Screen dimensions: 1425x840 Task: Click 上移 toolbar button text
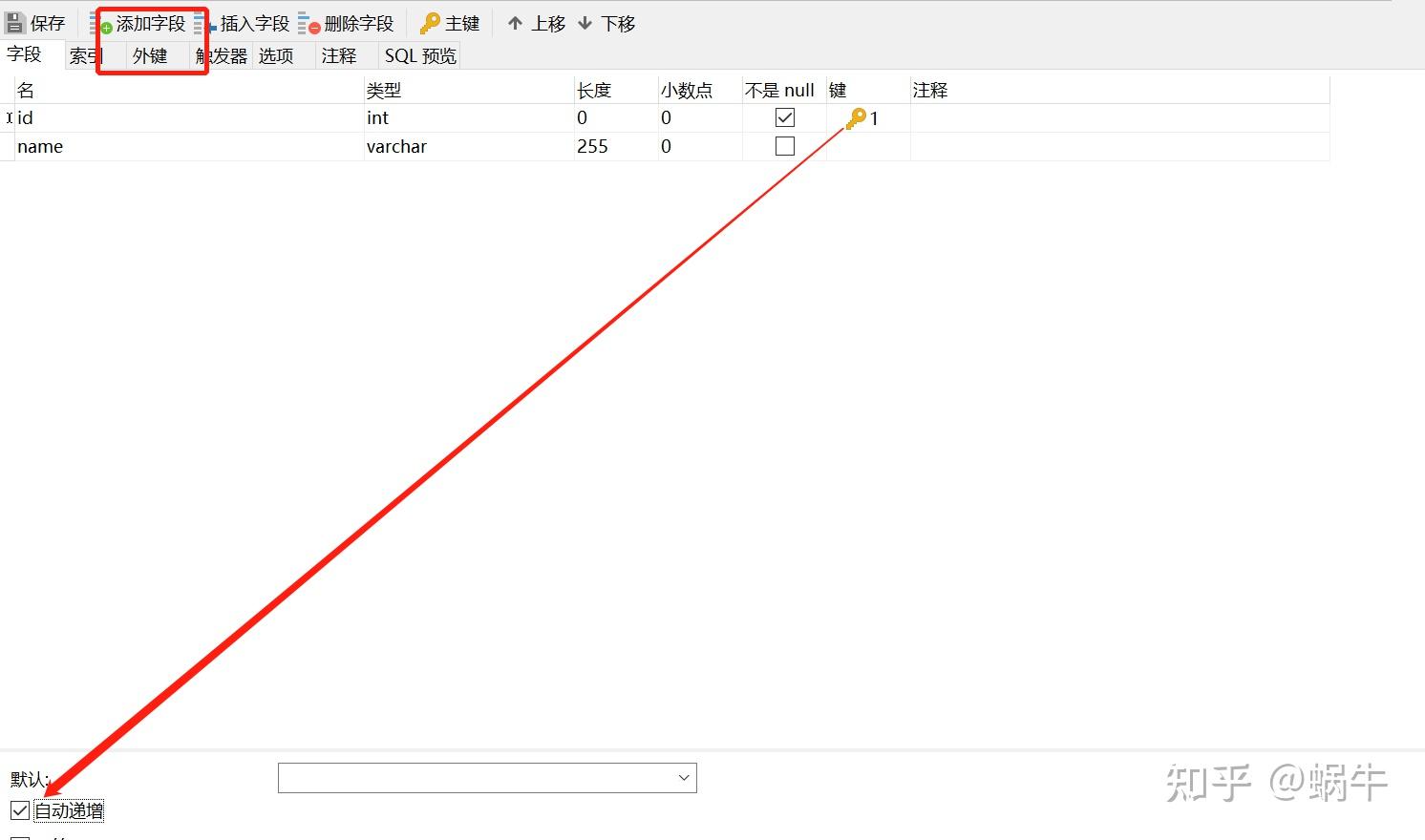click(548, 24)
